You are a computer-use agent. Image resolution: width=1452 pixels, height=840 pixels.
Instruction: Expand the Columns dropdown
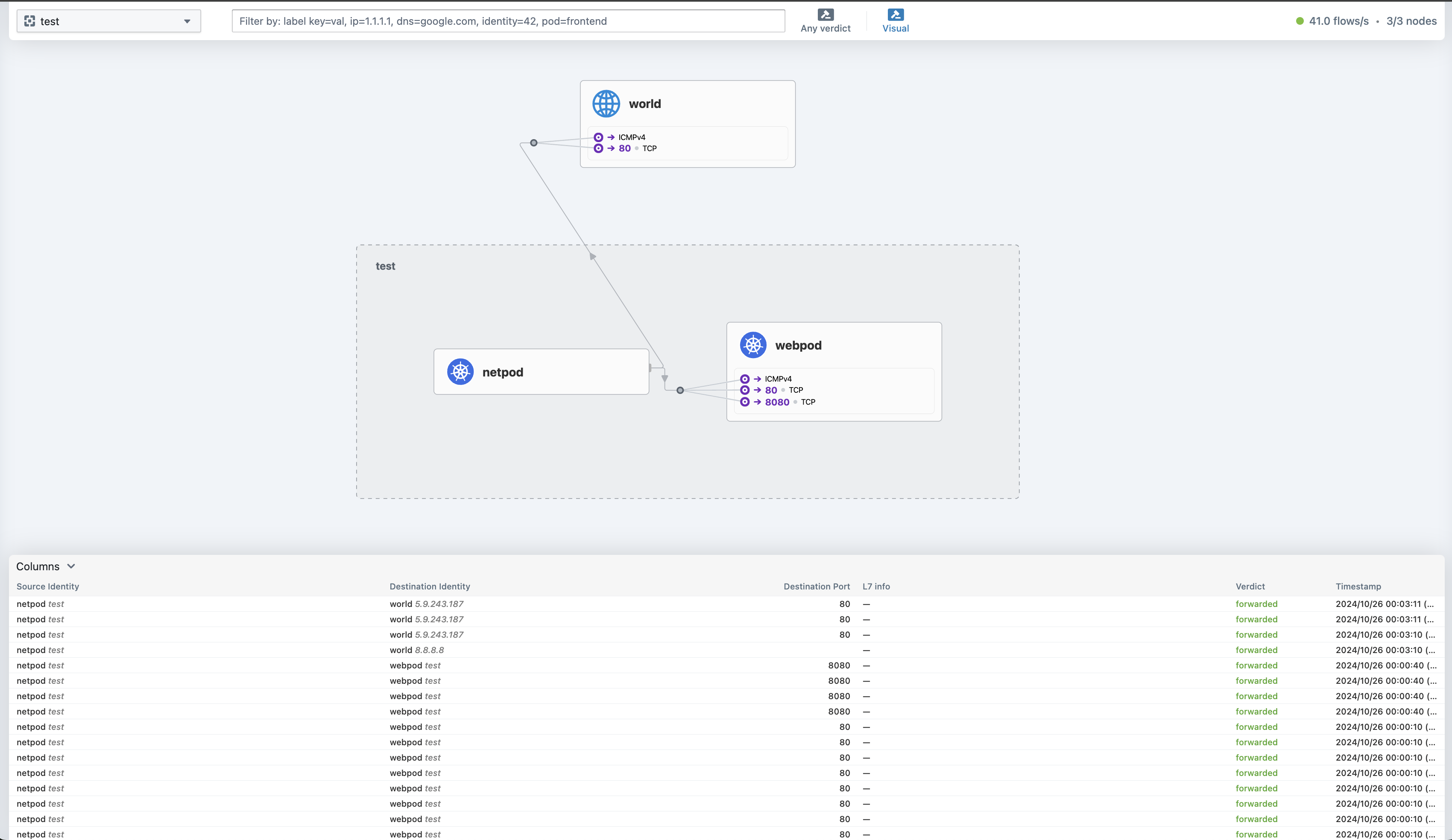click(x=46, y=566)
